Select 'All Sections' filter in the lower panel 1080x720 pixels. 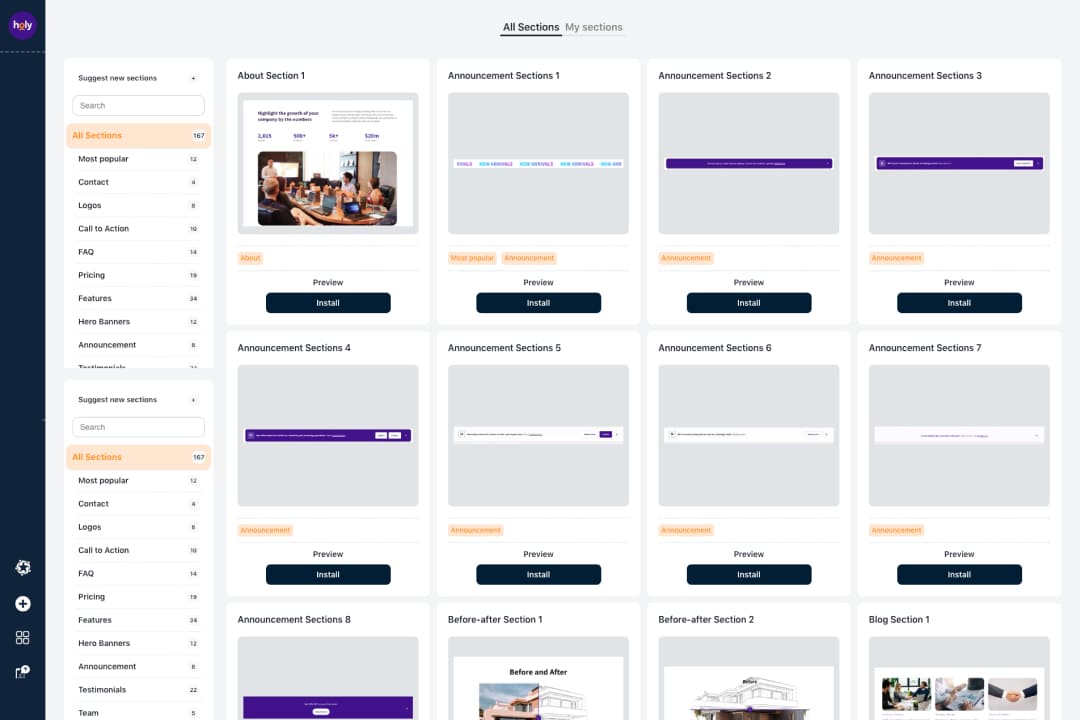pos(138,457)
